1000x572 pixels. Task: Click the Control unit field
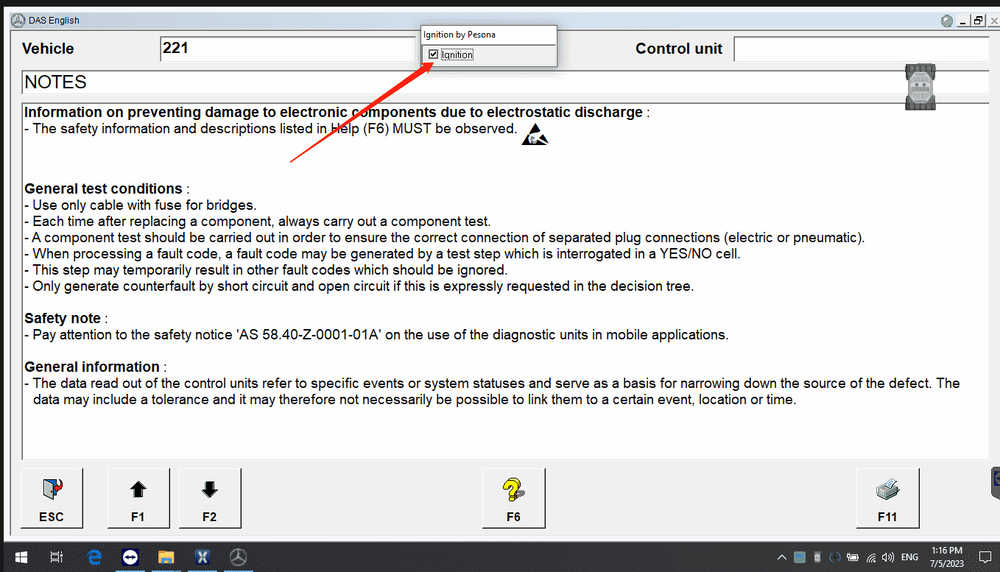click(862, 49)
